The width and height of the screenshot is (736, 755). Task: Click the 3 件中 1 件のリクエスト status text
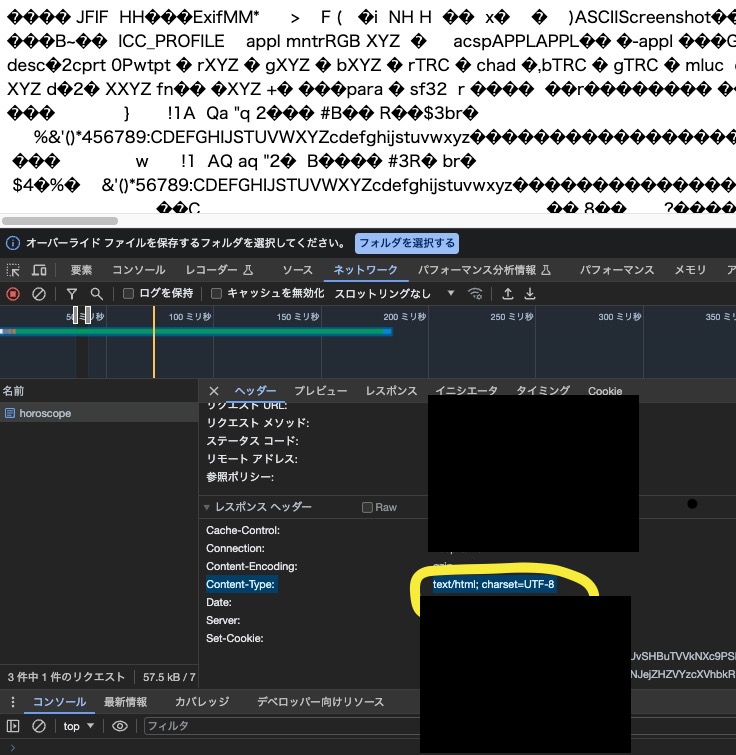click(66, 677)
